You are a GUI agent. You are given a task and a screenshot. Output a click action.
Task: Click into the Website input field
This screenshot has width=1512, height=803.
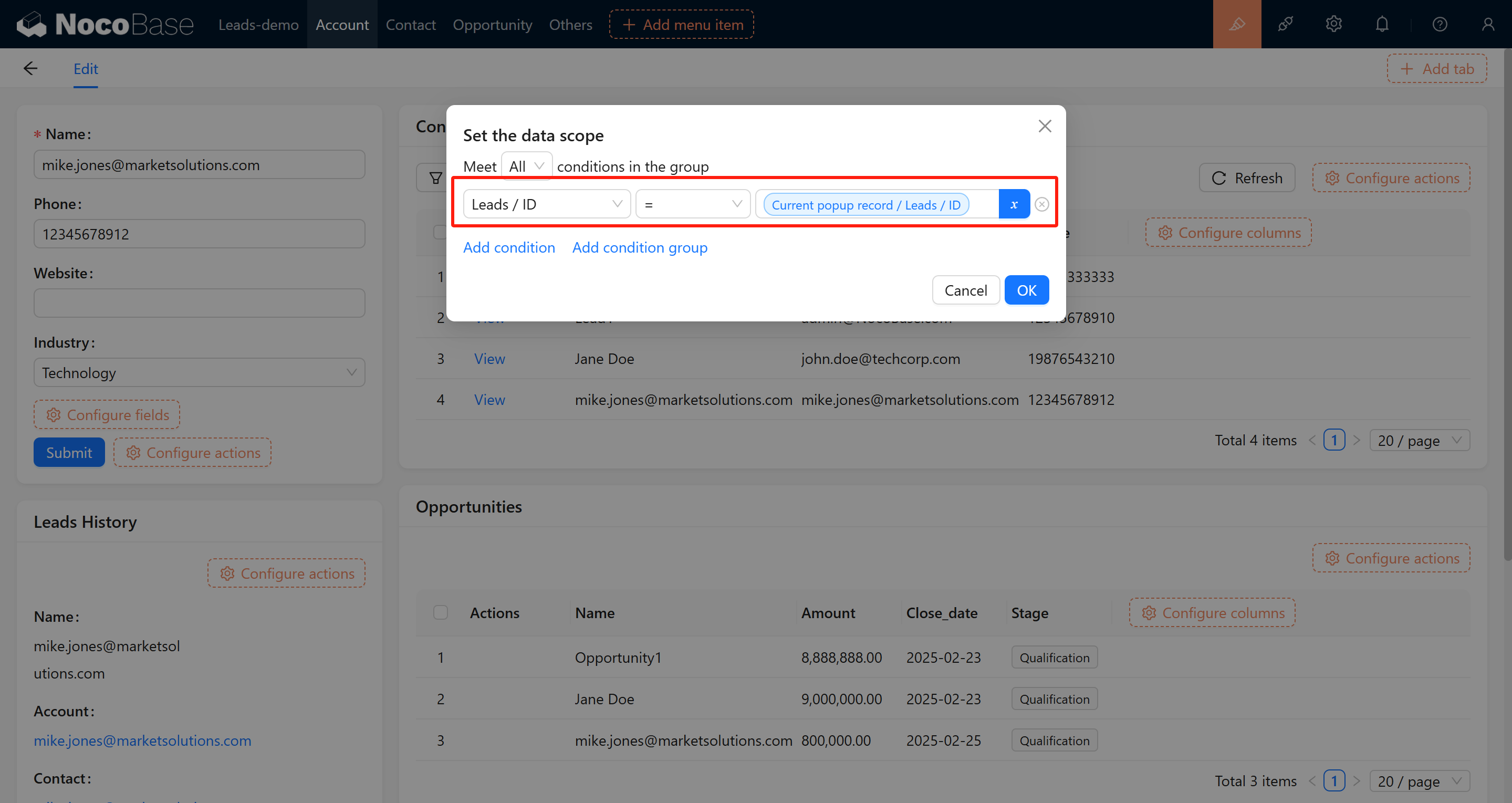(199, 304)
